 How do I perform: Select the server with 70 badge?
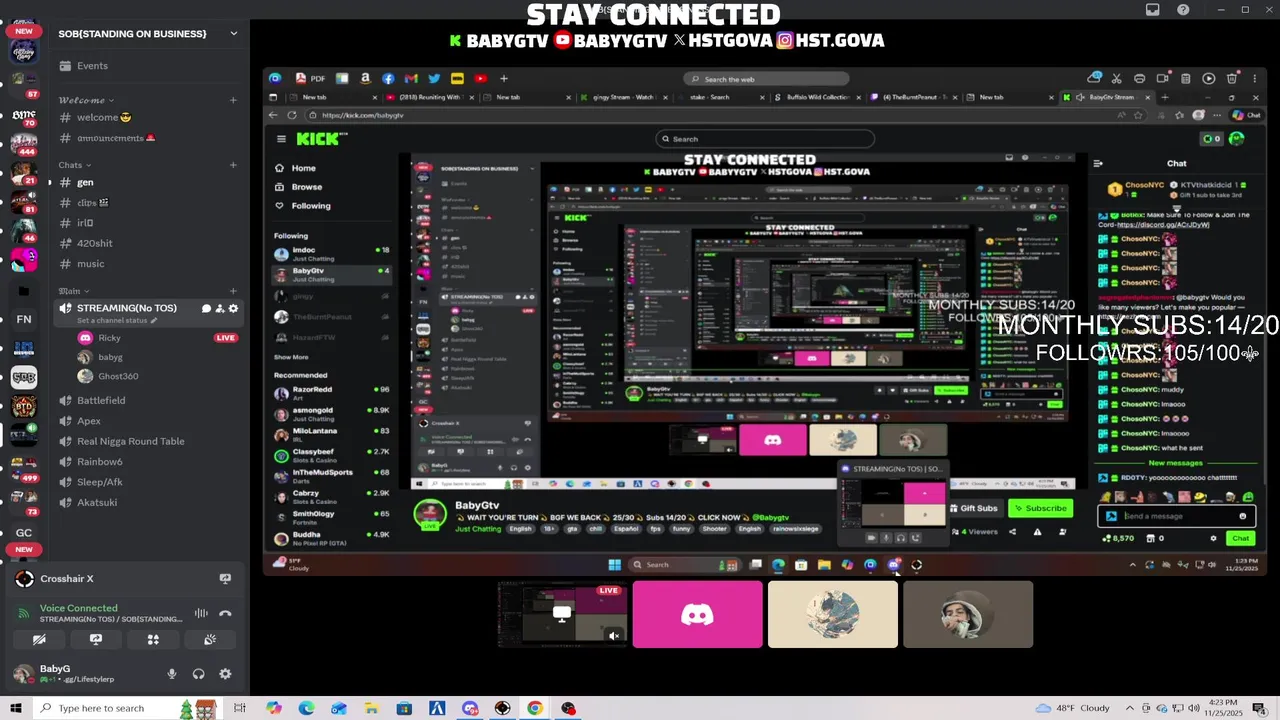point(24,116)
